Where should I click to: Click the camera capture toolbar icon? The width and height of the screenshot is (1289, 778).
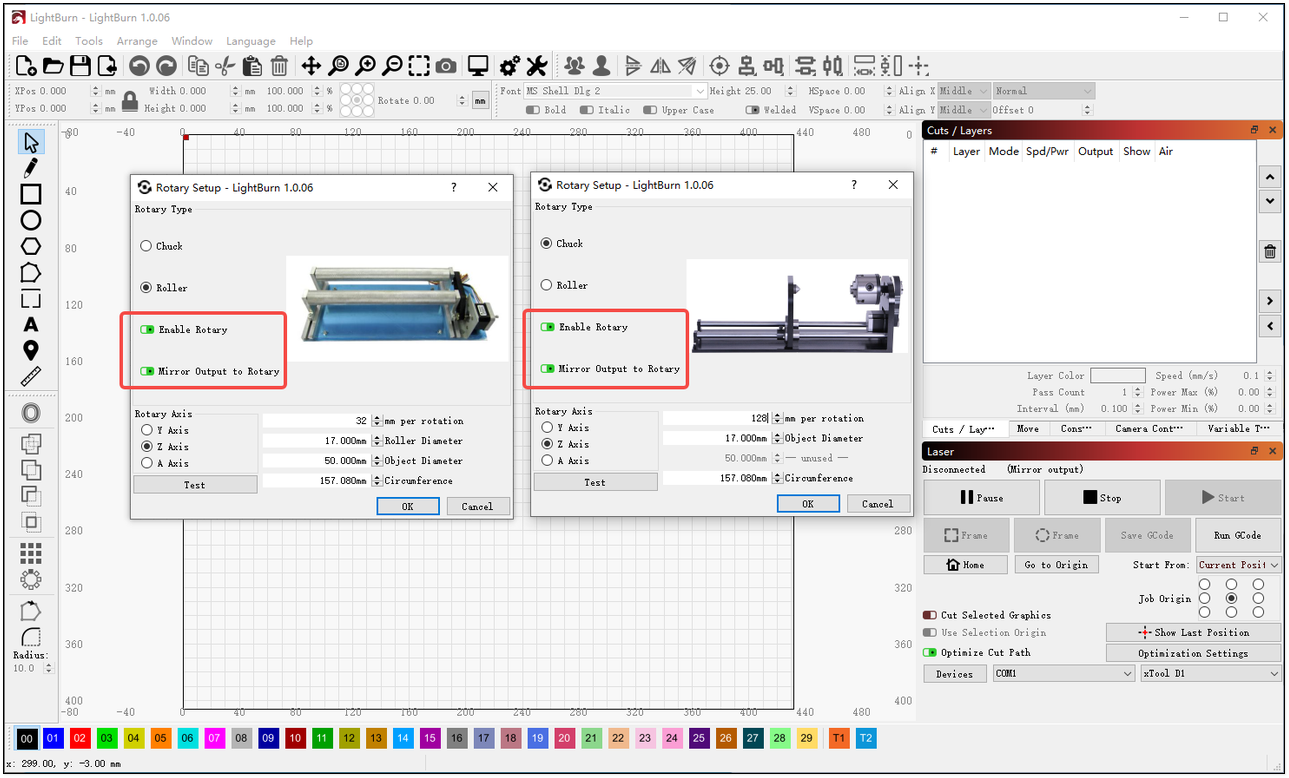[x=446, y=66]
